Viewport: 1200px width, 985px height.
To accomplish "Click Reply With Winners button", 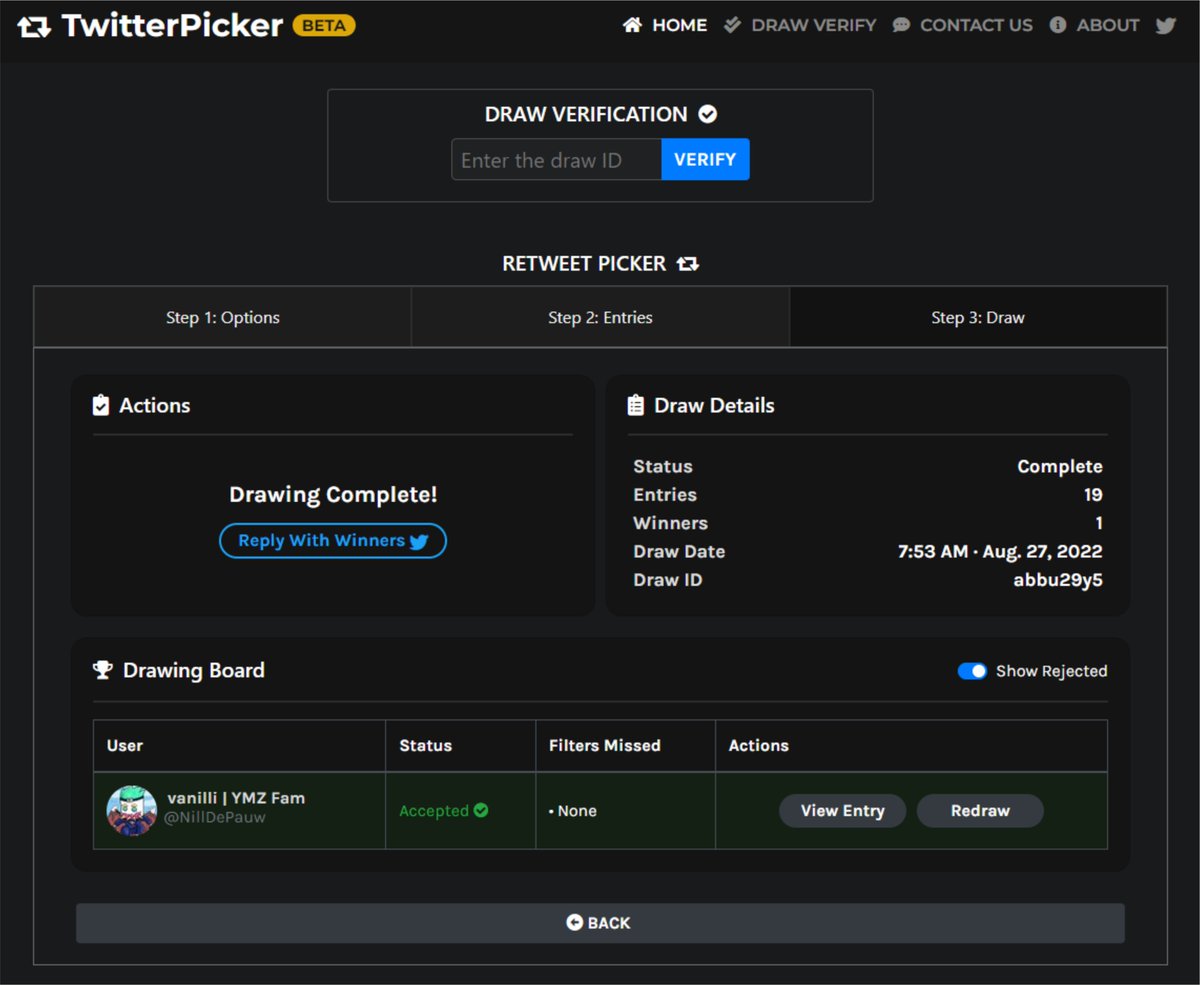I will click(333, 541).
